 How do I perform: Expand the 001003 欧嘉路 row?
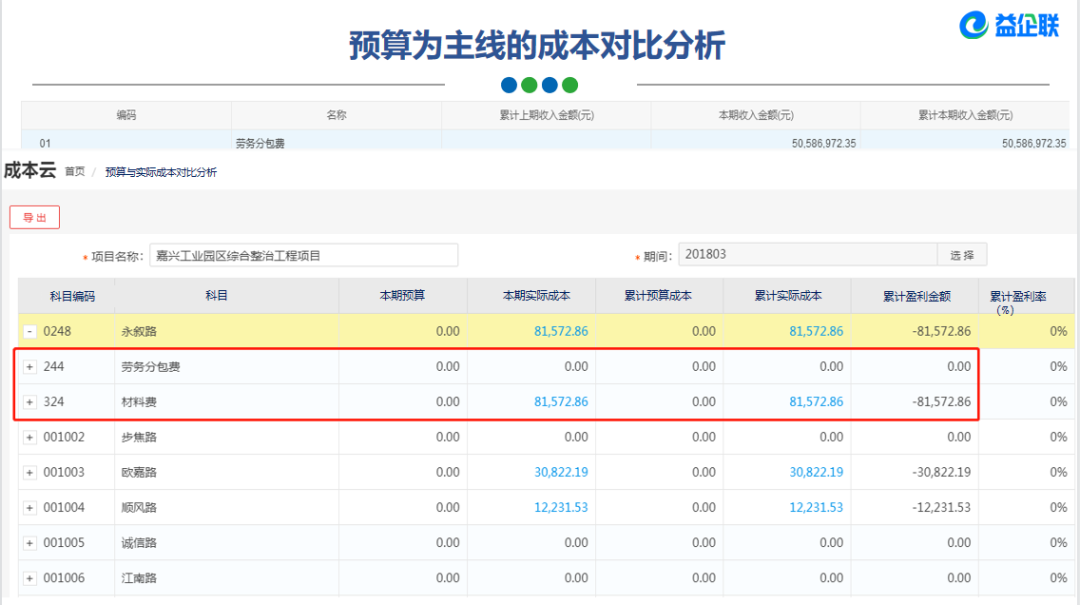pos(30,472)
